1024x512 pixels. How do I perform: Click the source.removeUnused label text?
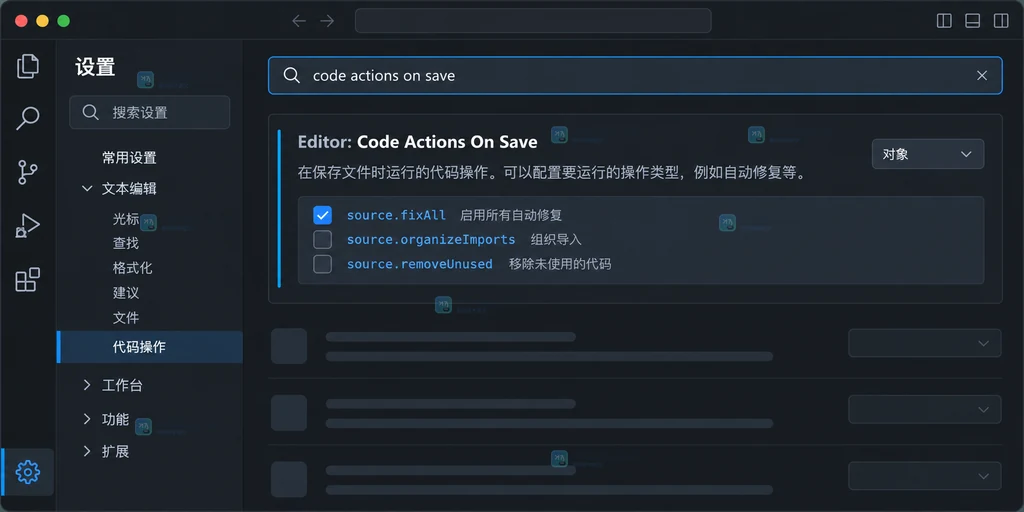coord(420,264)
